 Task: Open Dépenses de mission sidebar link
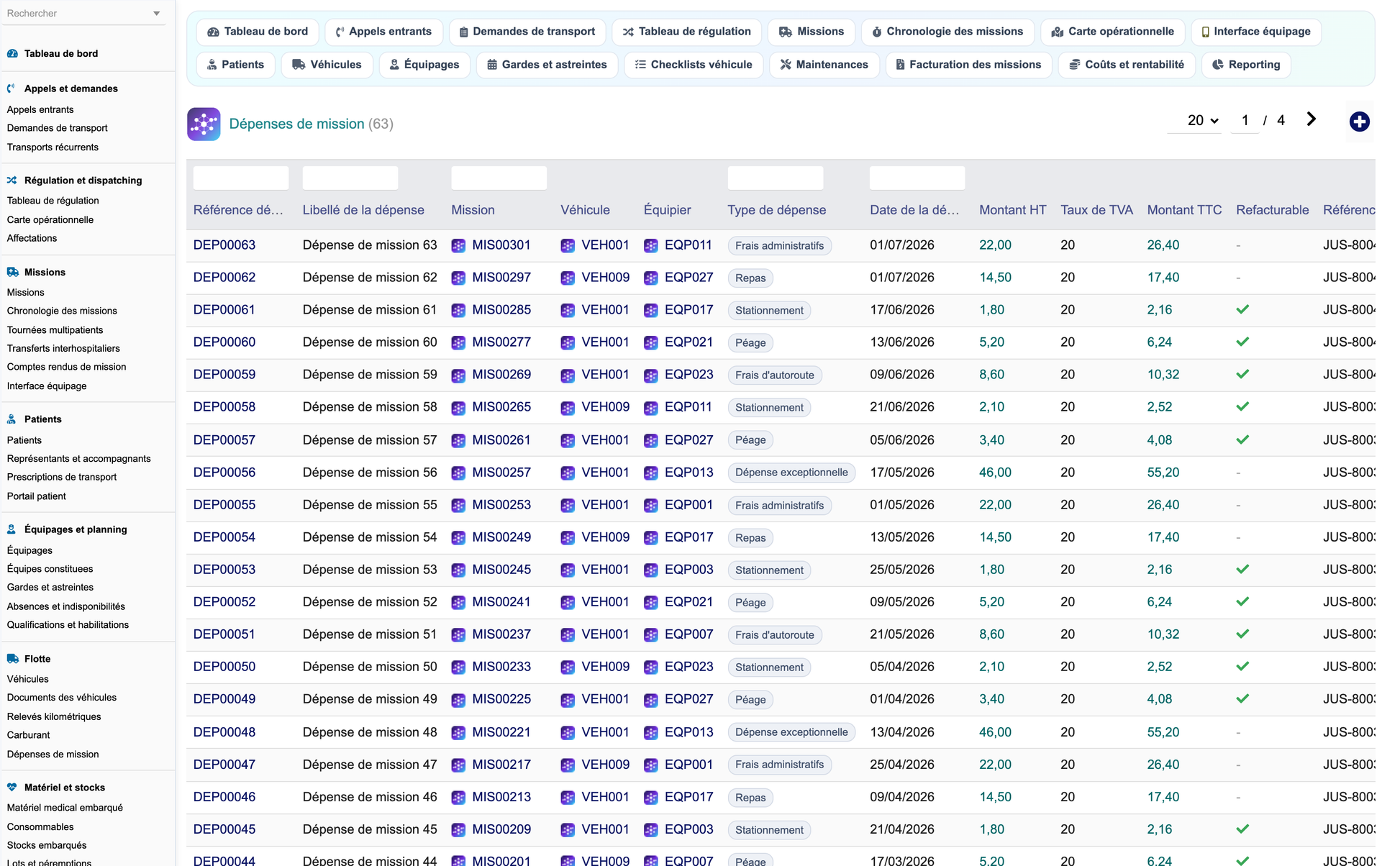click(x=53, y=755)
